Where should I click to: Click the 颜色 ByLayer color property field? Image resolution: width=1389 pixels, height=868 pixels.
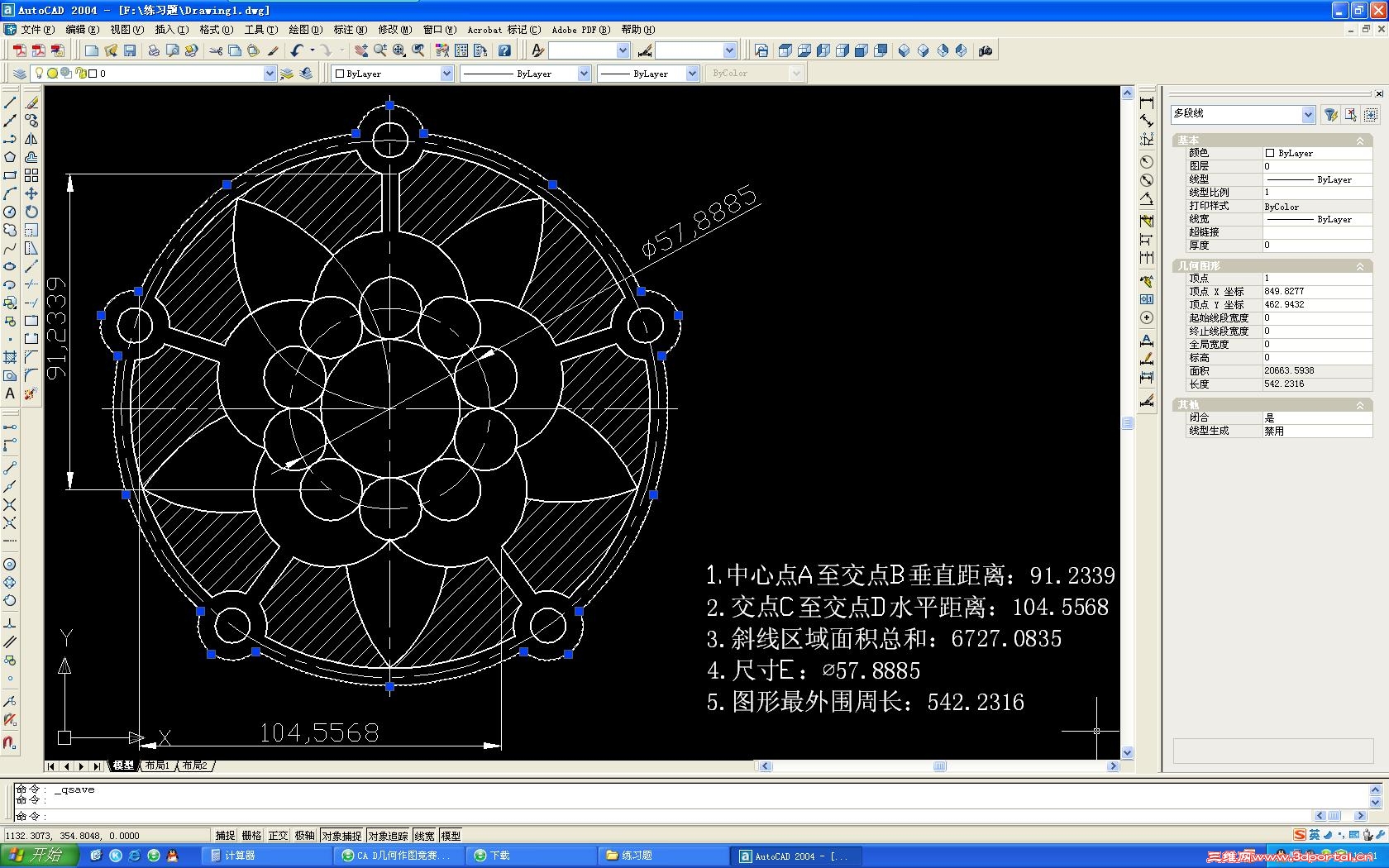[1316, 153]
